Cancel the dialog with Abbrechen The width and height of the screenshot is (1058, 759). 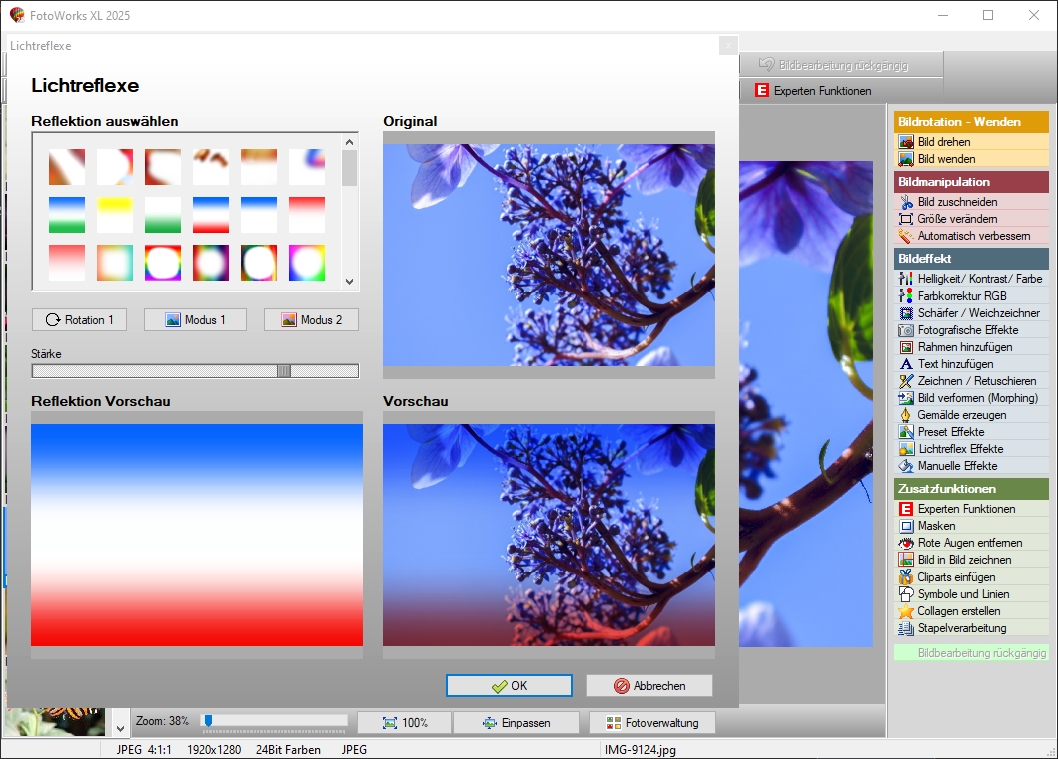pyautogui.click(x=649, y=686)
